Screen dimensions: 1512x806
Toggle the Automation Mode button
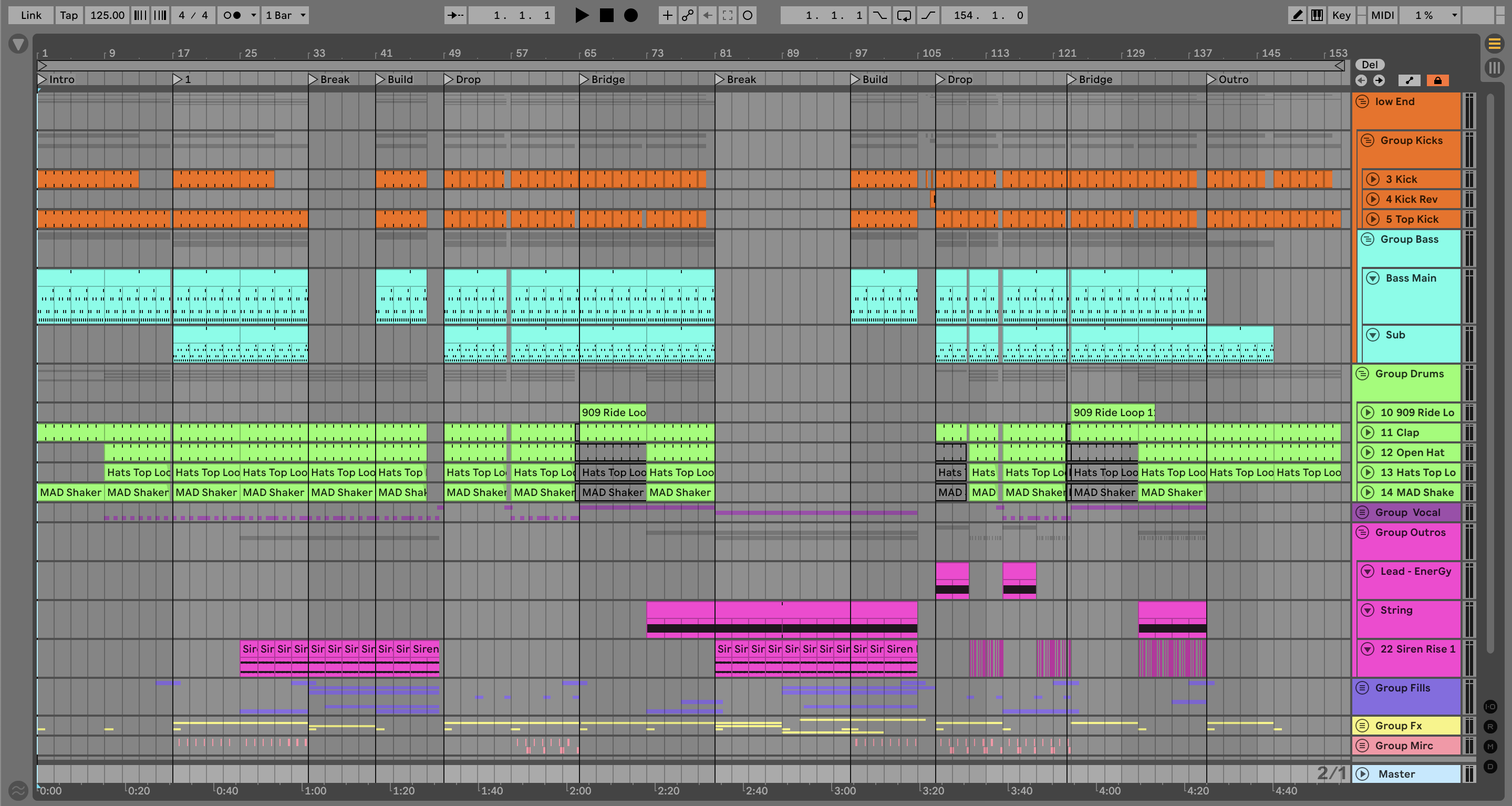1409,80
